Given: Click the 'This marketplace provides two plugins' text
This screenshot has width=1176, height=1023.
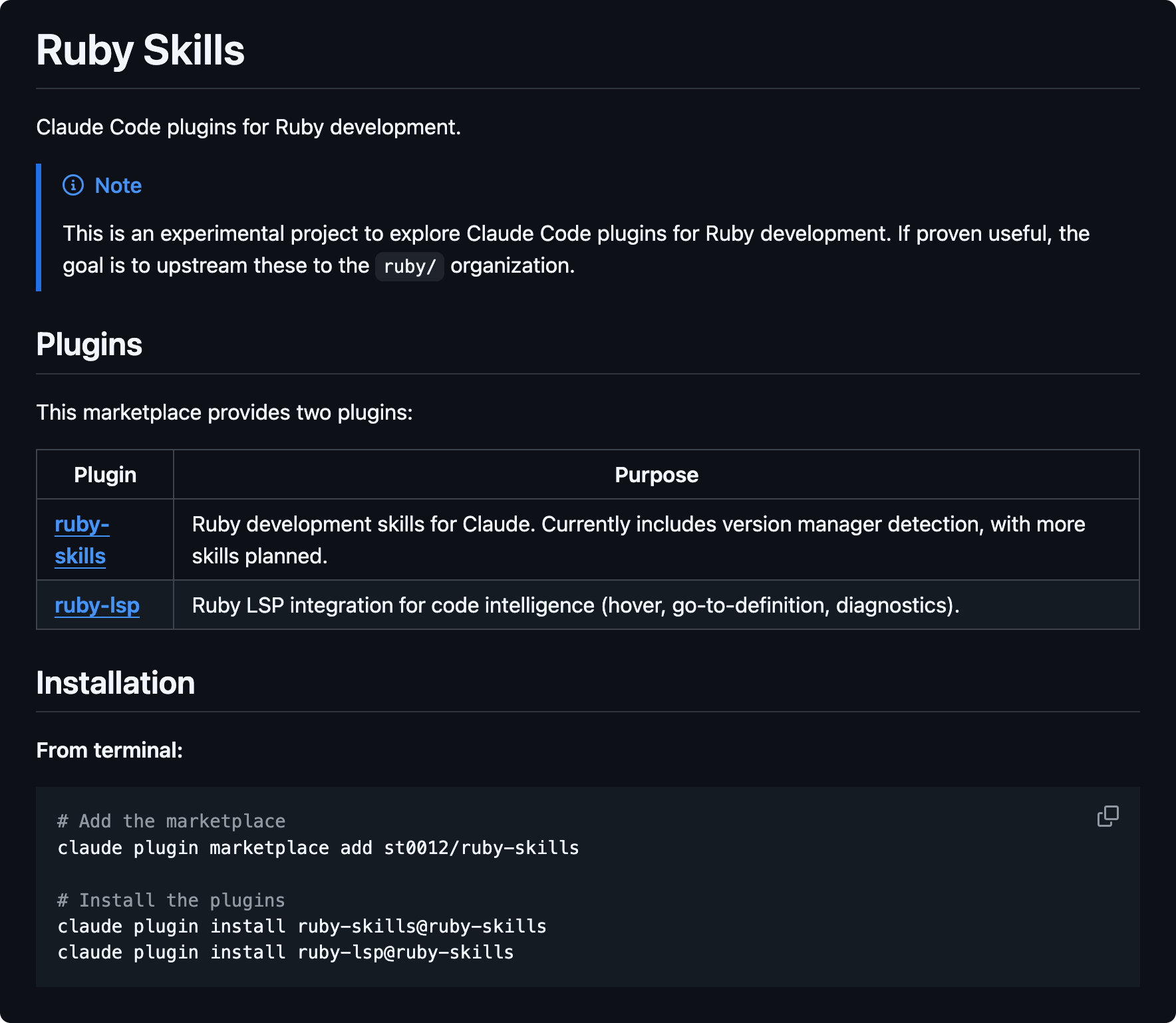Looking at the screenshot, I should 225,412.
